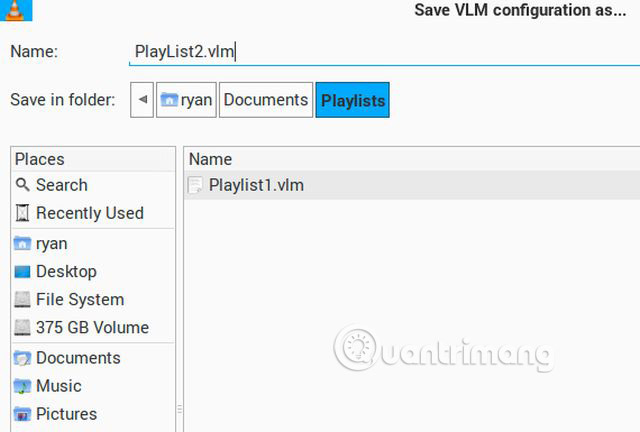
Task: Select the Playlist1.vlm file entry
Action: [256, 185]
